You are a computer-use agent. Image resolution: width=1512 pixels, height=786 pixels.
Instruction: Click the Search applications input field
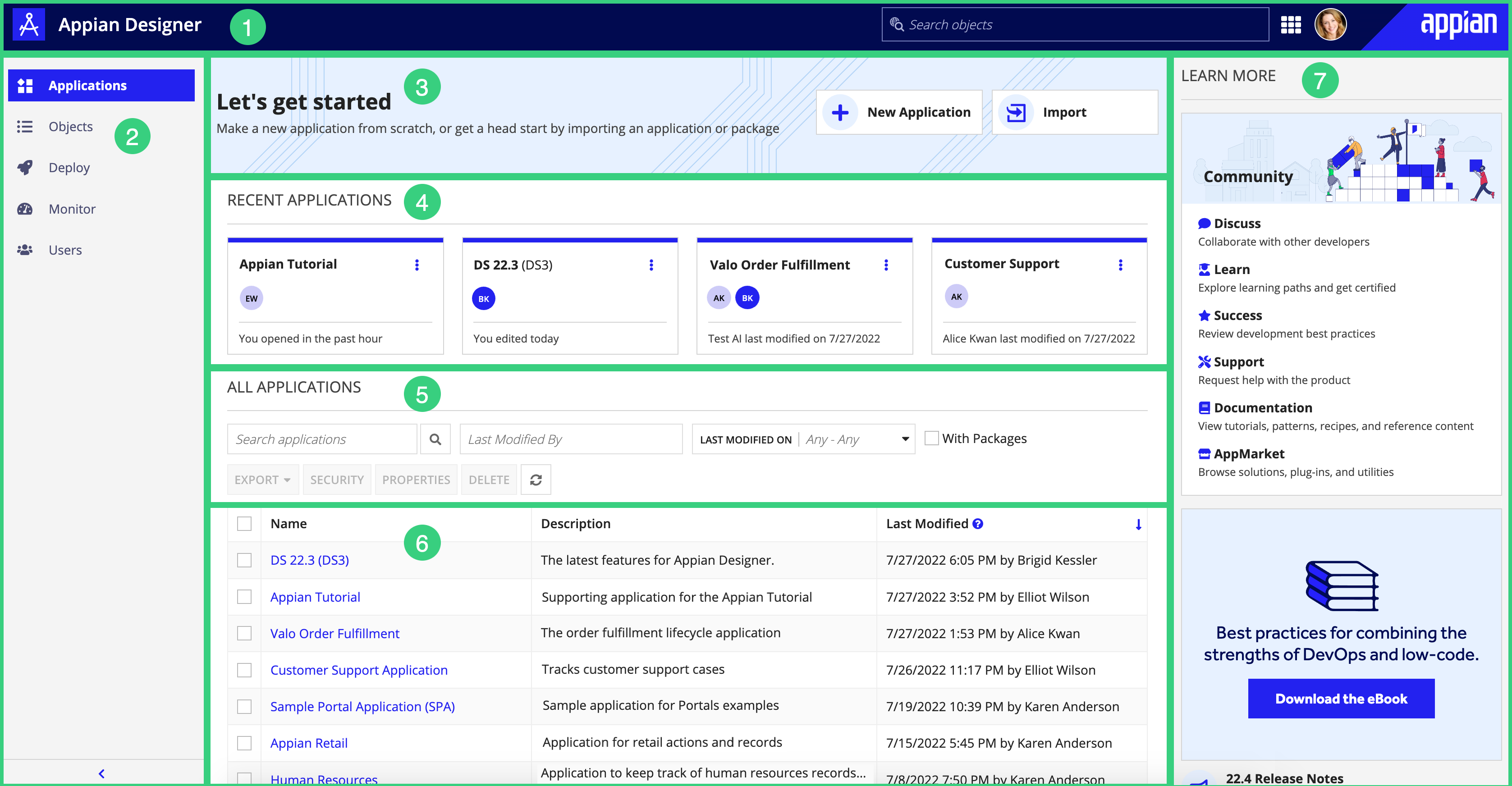tap(321, 438)
